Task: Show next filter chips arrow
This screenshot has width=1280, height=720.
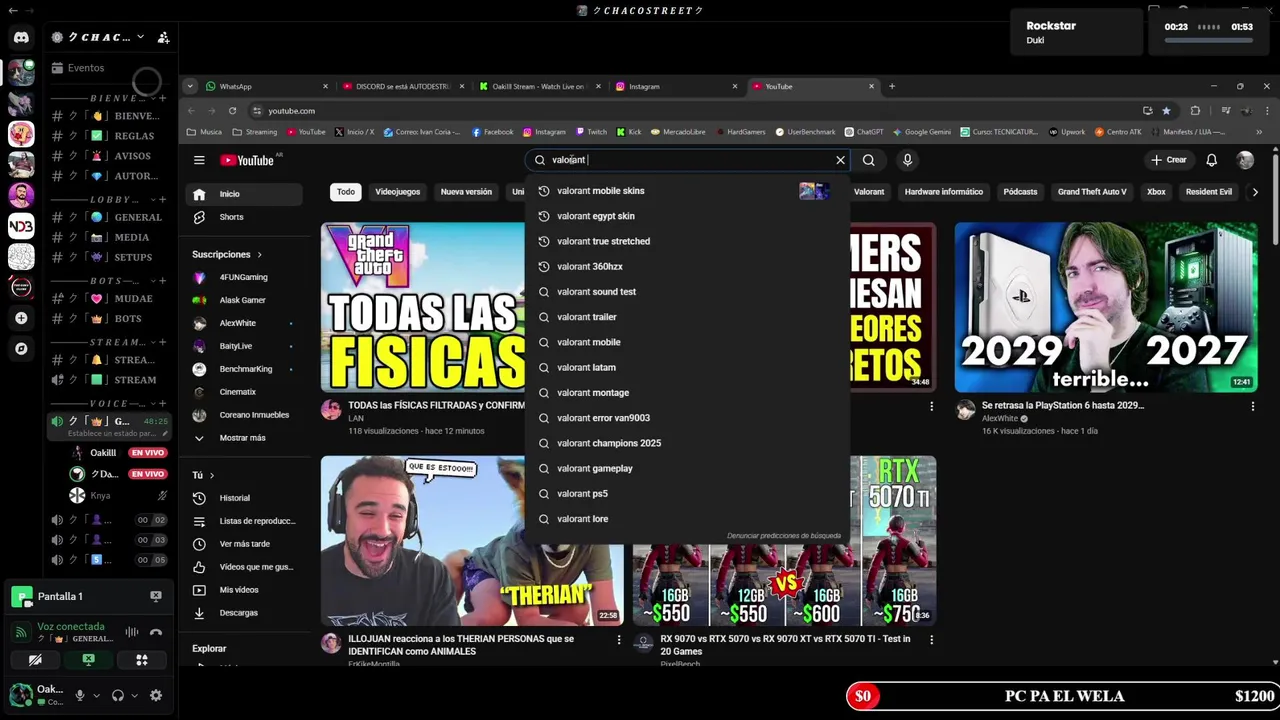Action: 1255,192
